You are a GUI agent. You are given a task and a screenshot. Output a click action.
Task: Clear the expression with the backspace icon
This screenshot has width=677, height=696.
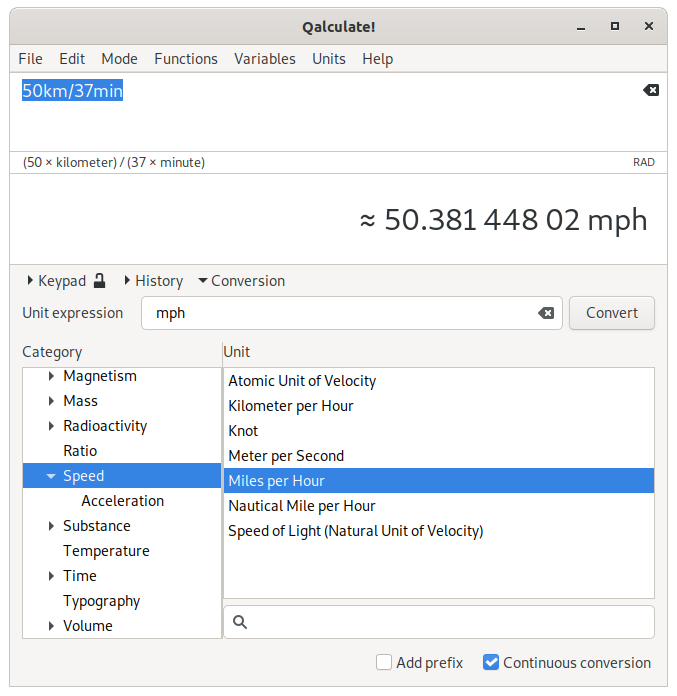(x=651, y=90)
